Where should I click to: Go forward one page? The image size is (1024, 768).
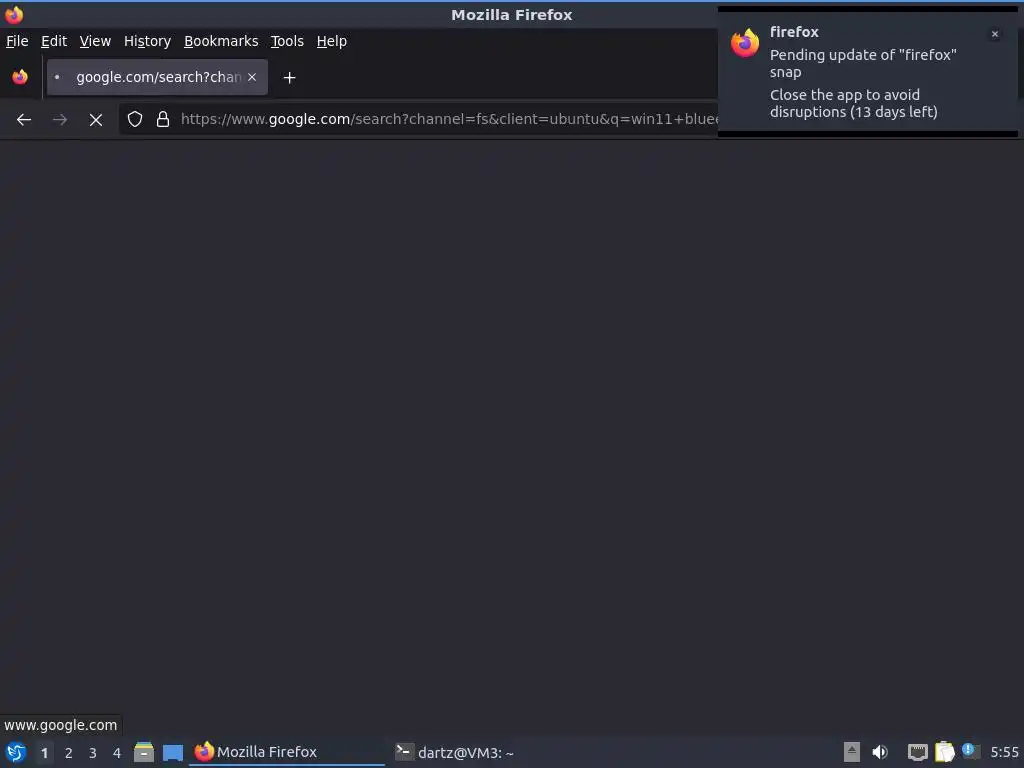tap(59, 120)
